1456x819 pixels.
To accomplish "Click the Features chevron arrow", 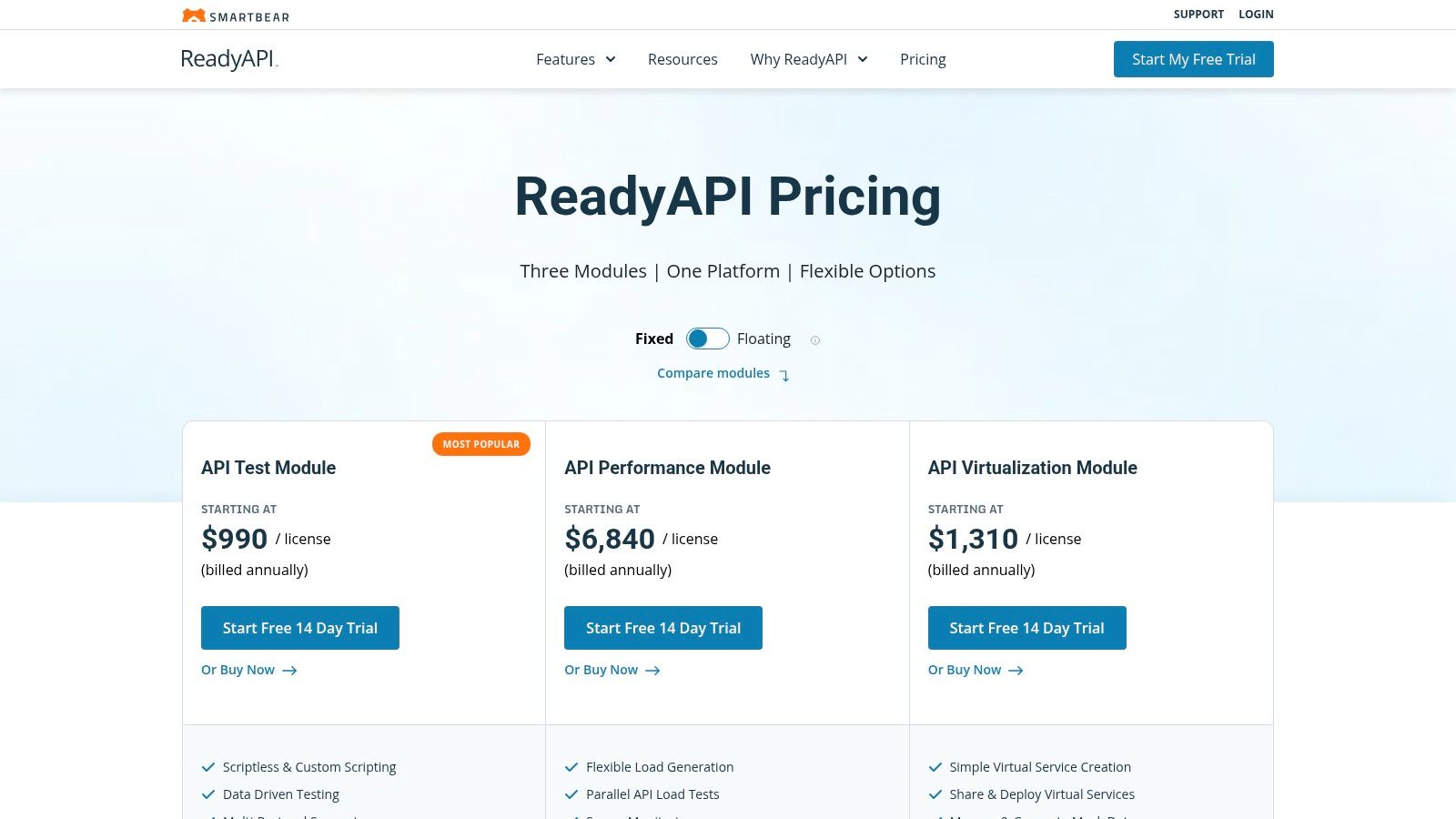I will (x=610, y=59).
